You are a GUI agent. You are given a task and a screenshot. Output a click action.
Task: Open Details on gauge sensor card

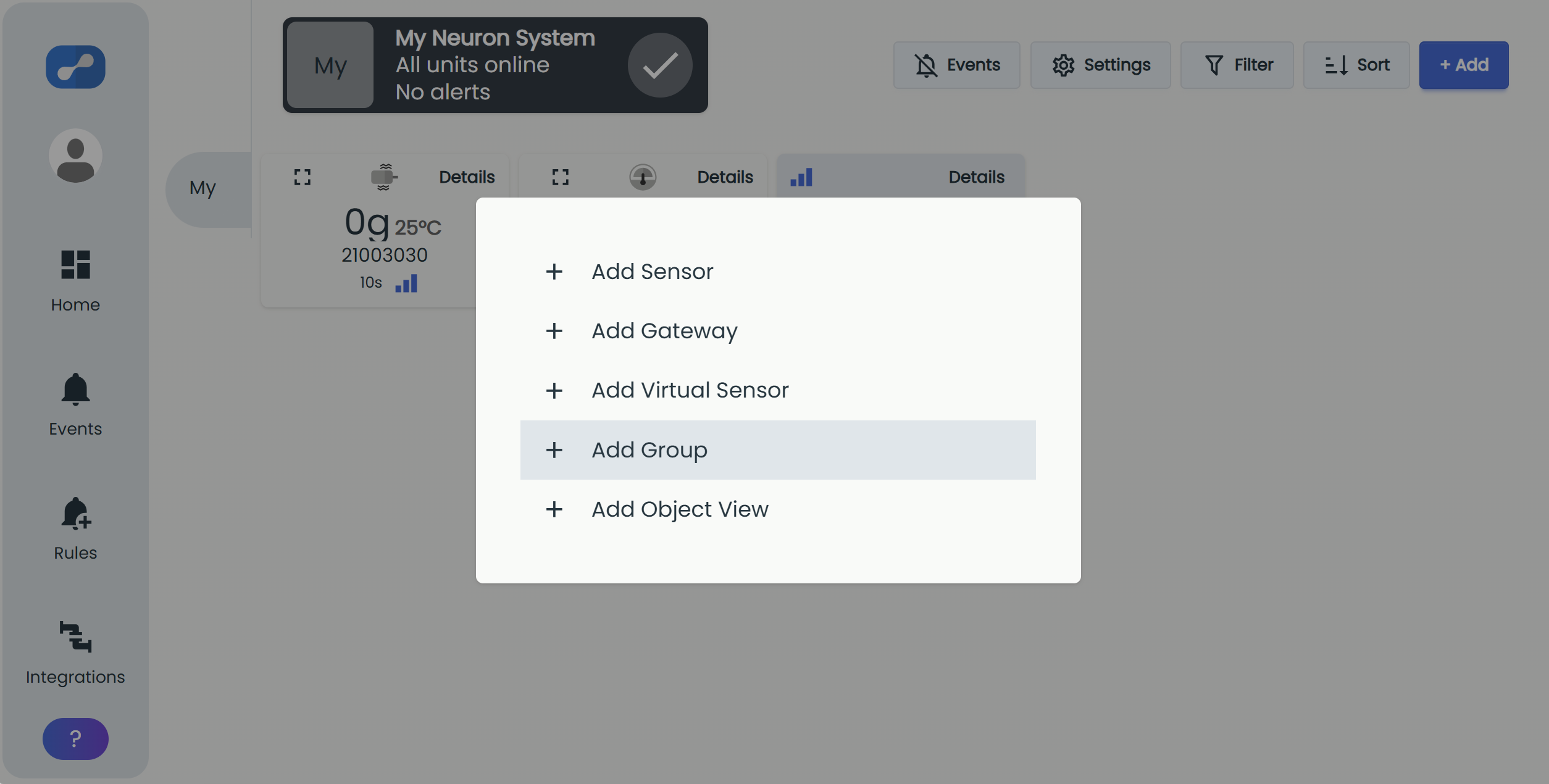pyautogui.click(x=725, y=177)
